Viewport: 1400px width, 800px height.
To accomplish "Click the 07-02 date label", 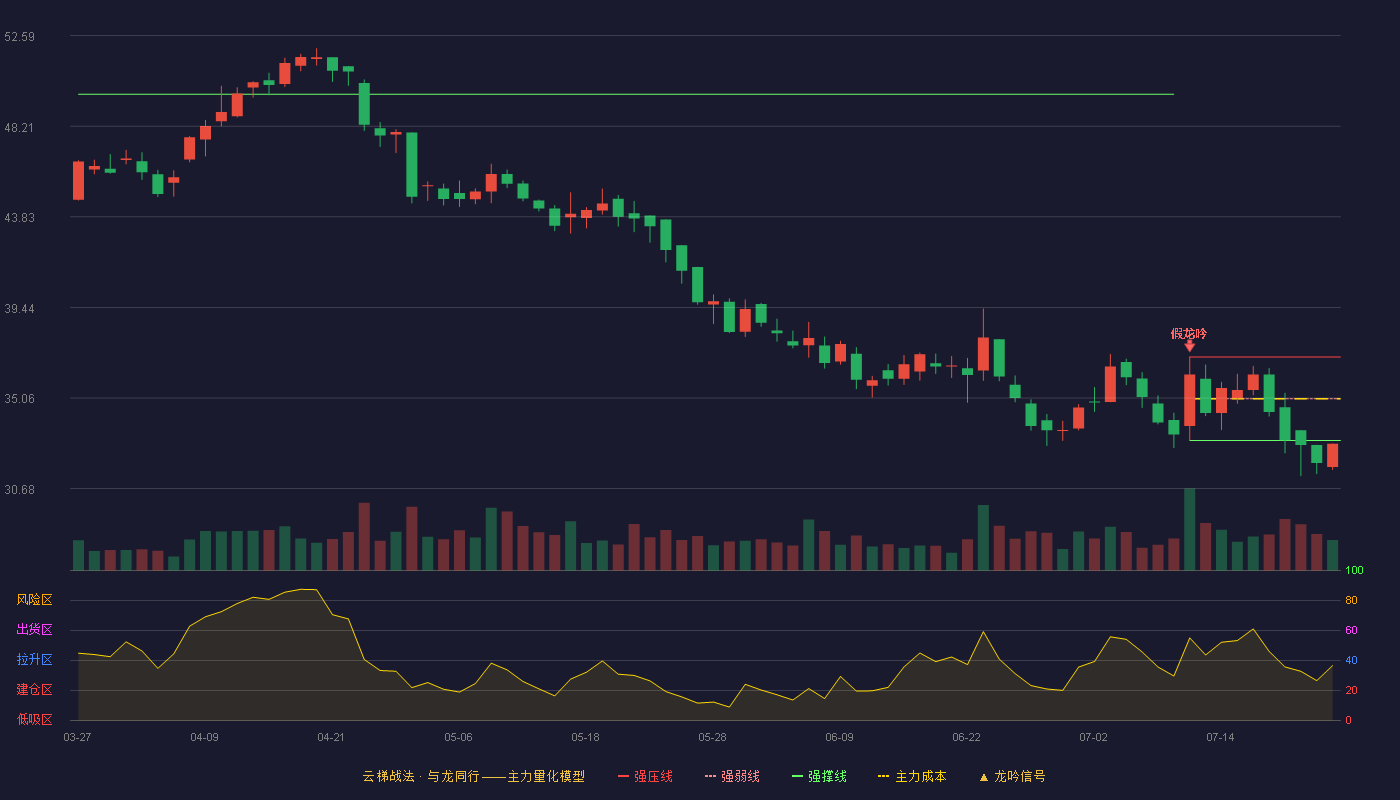I will [1093, 737].
